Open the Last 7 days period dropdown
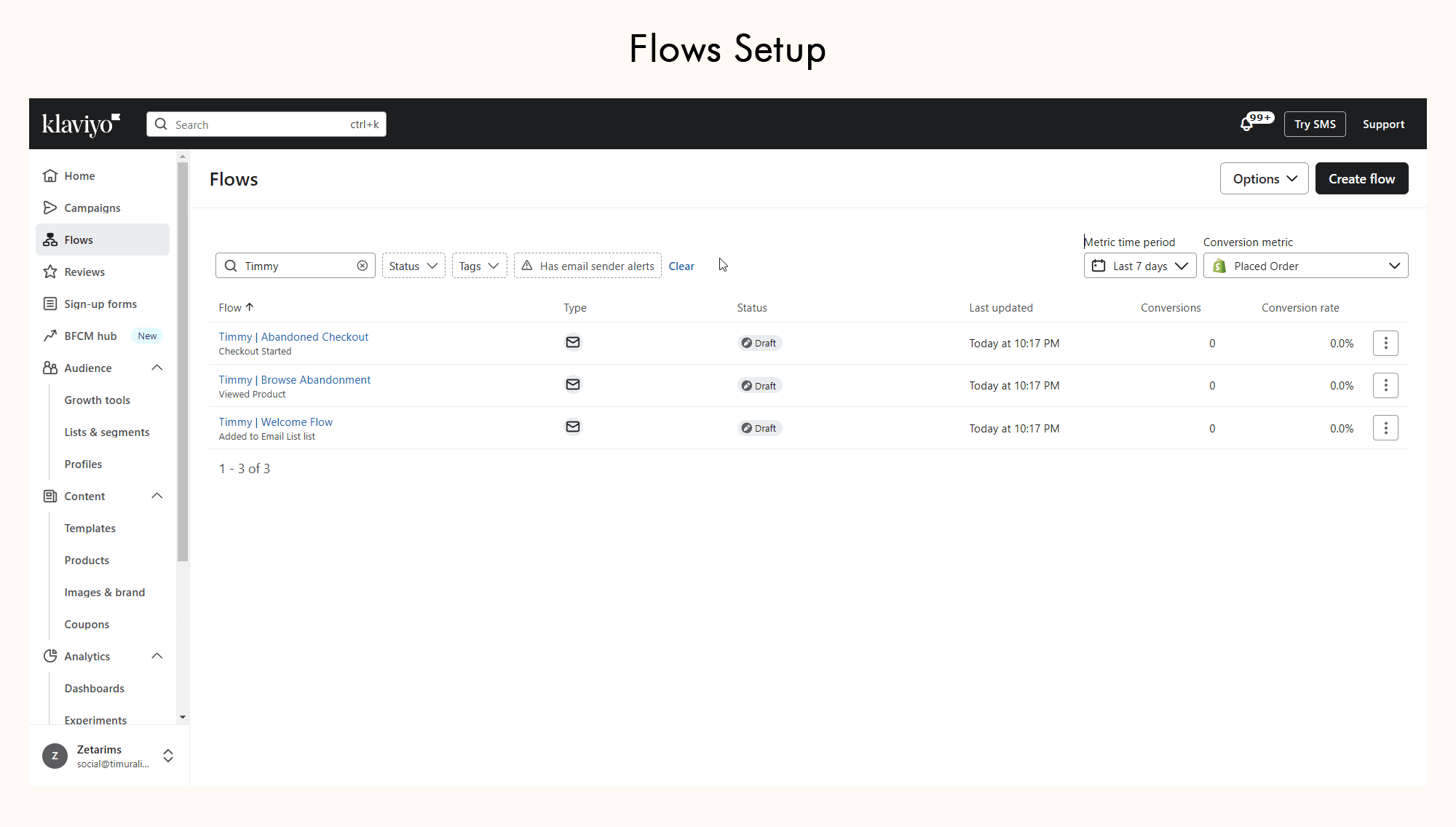 click(1139, 266)
